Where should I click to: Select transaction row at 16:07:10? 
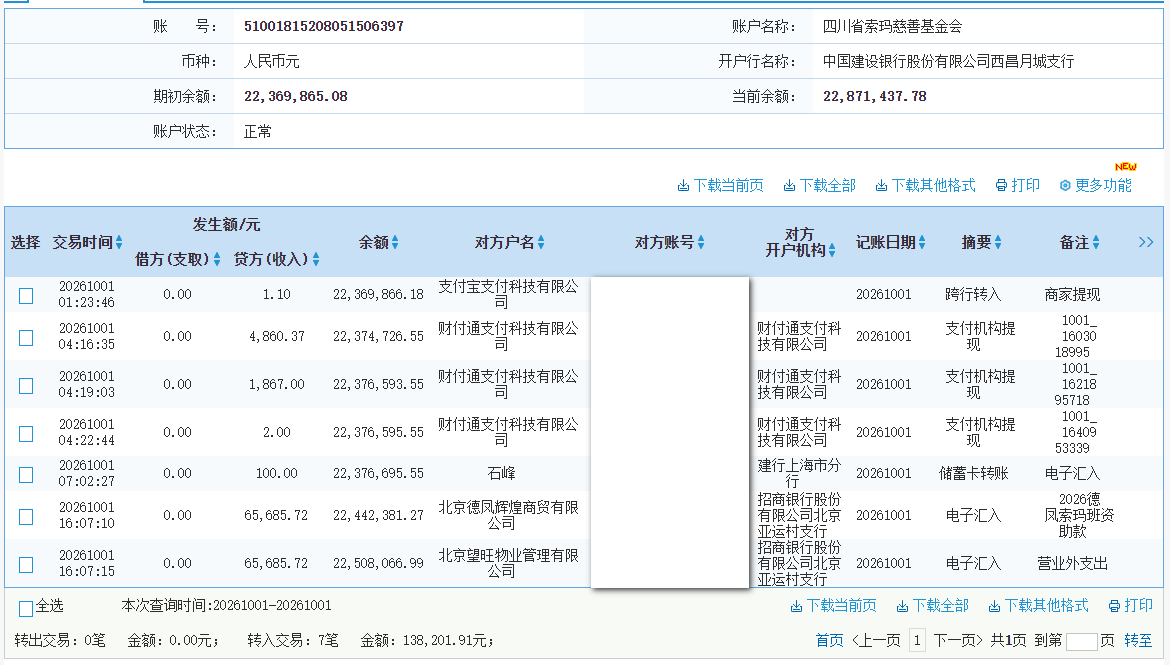point(26,516)
